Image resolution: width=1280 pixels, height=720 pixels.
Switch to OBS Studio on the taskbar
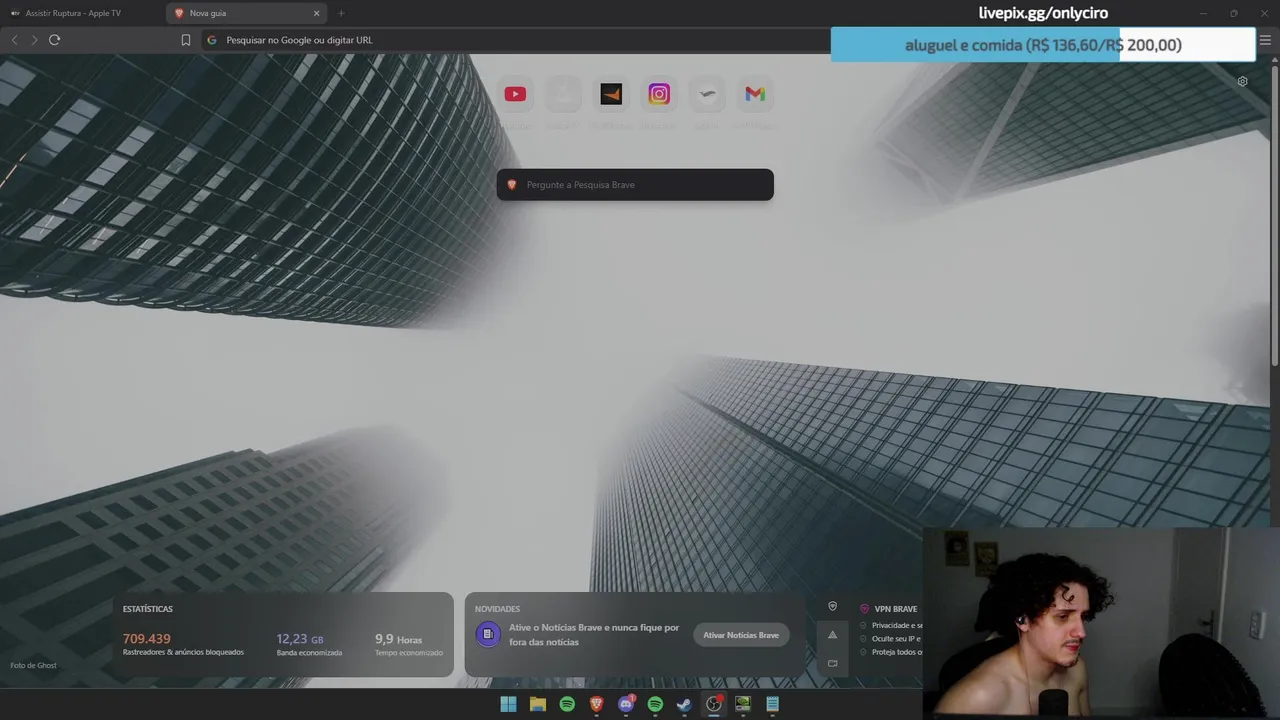714,704
